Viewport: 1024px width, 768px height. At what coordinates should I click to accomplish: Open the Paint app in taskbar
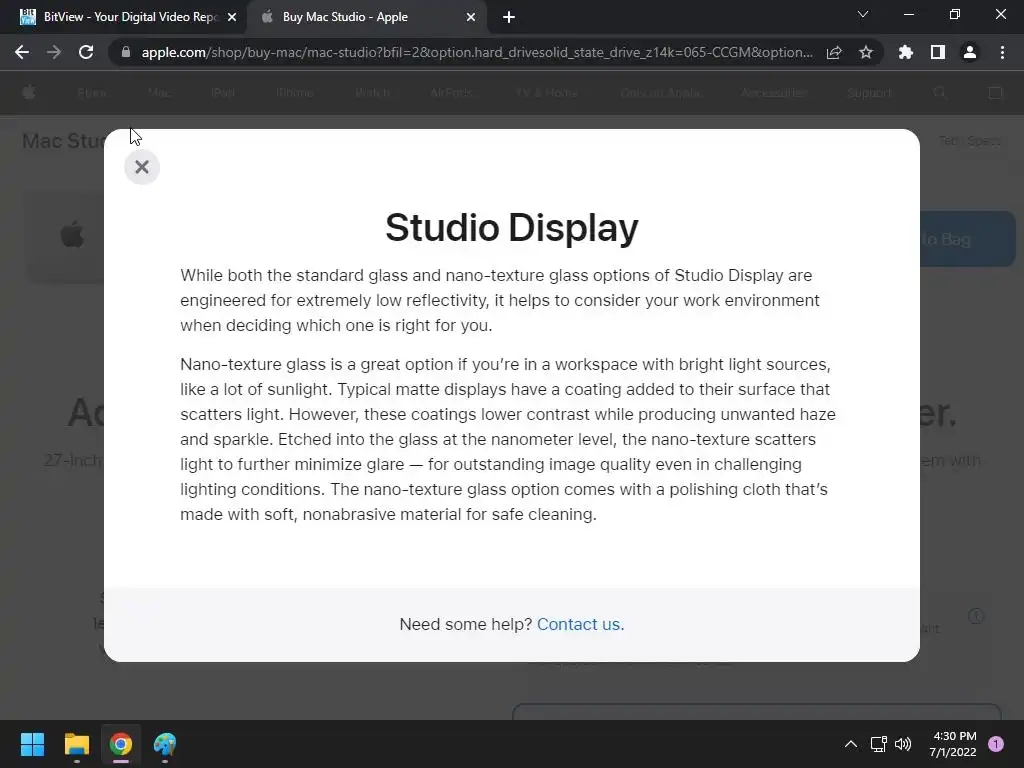tap(165, 744)
